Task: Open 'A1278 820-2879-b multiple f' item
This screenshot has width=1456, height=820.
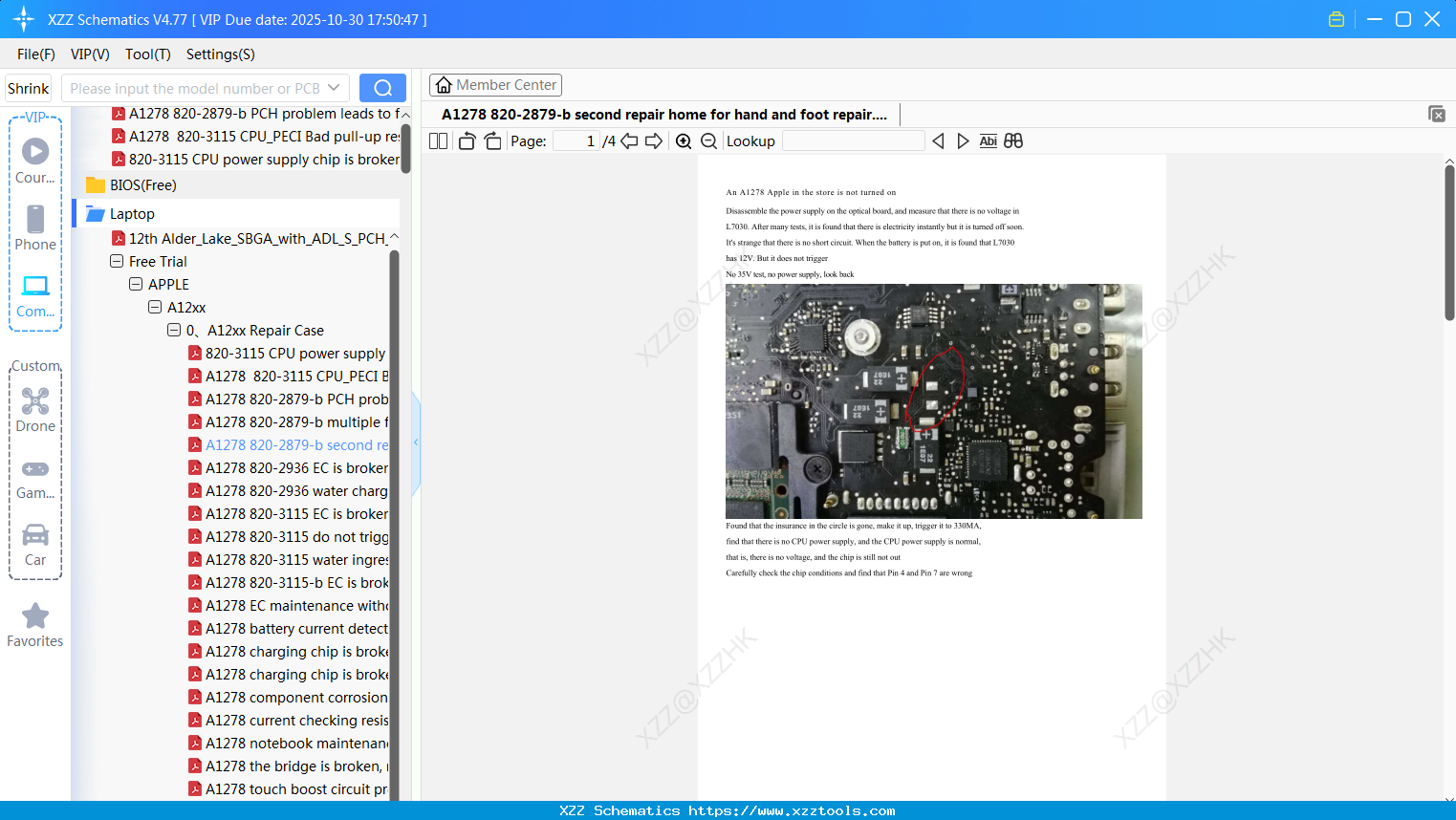Action: pyautogui.click(x=289, y=422)
